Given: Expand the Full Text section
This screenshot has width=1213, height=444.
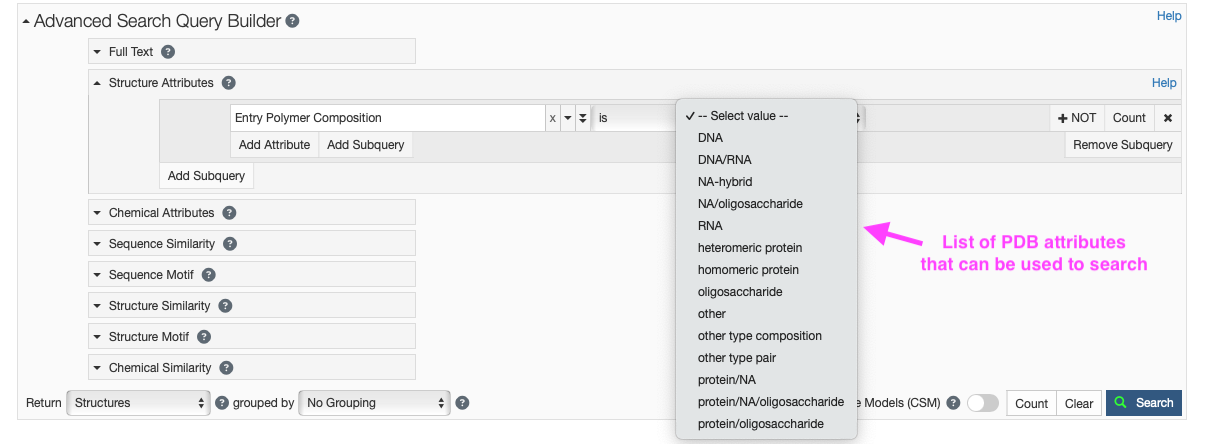Looking at the screenshot, I should point(97,52).
